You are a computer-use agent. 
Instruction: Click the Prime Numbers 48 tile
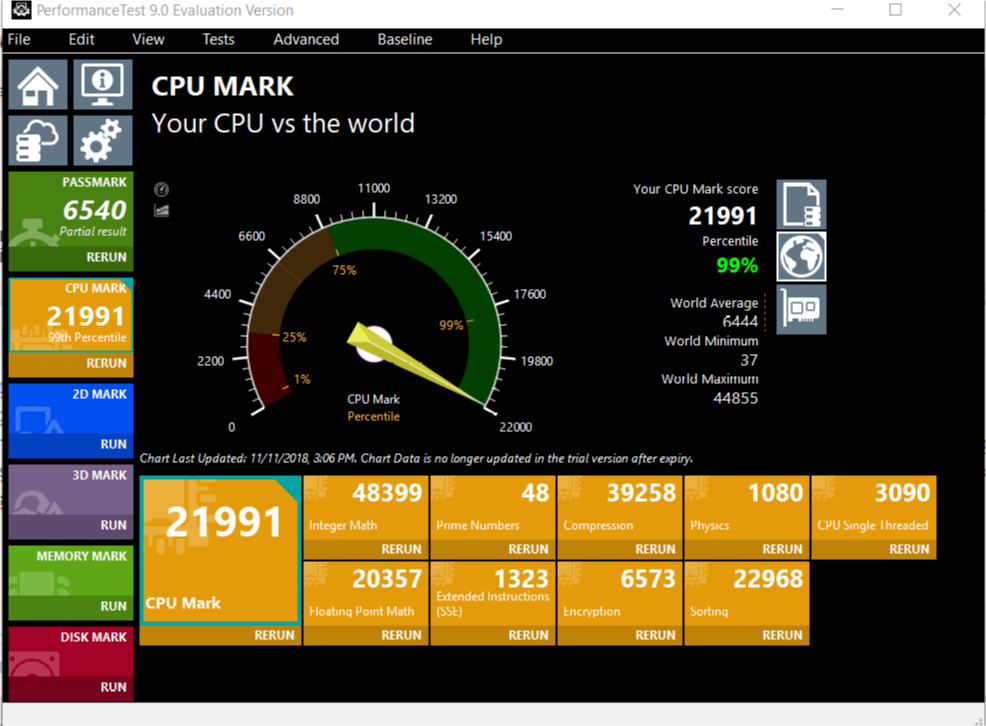pos(493,508)
